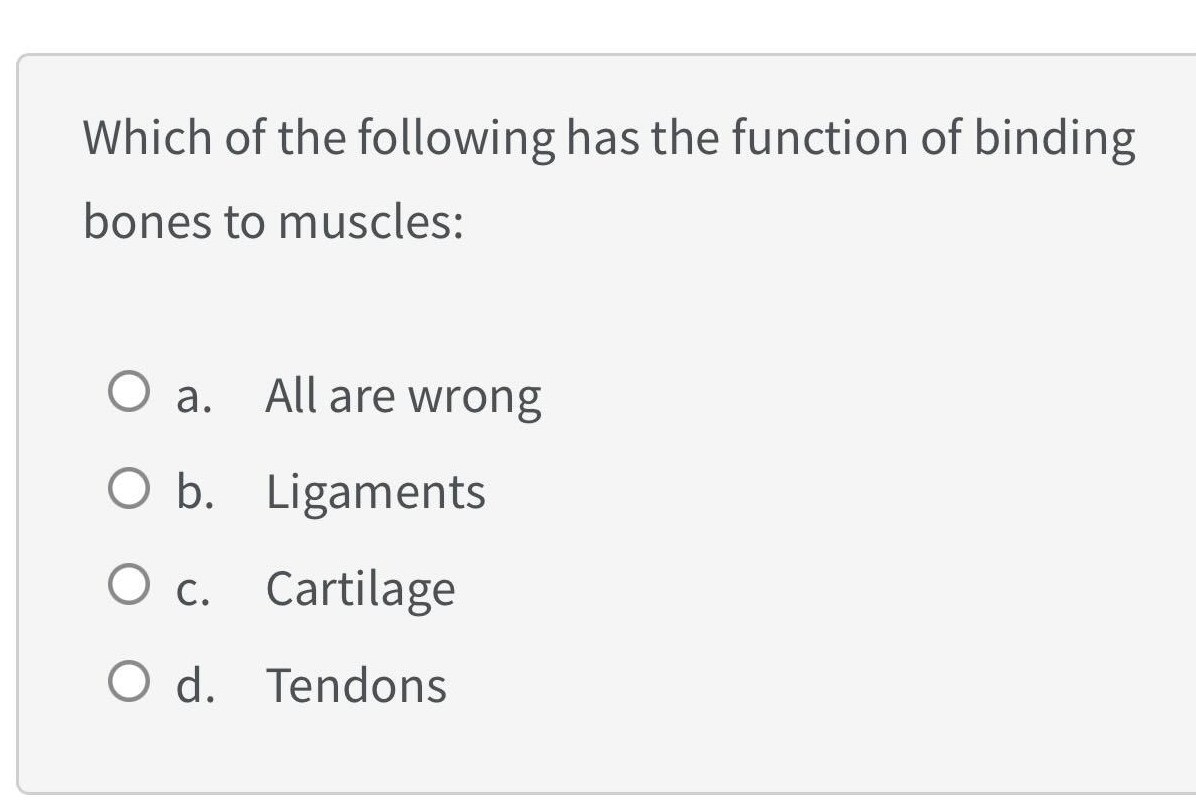Select the radio button next to Tendons

129,682
